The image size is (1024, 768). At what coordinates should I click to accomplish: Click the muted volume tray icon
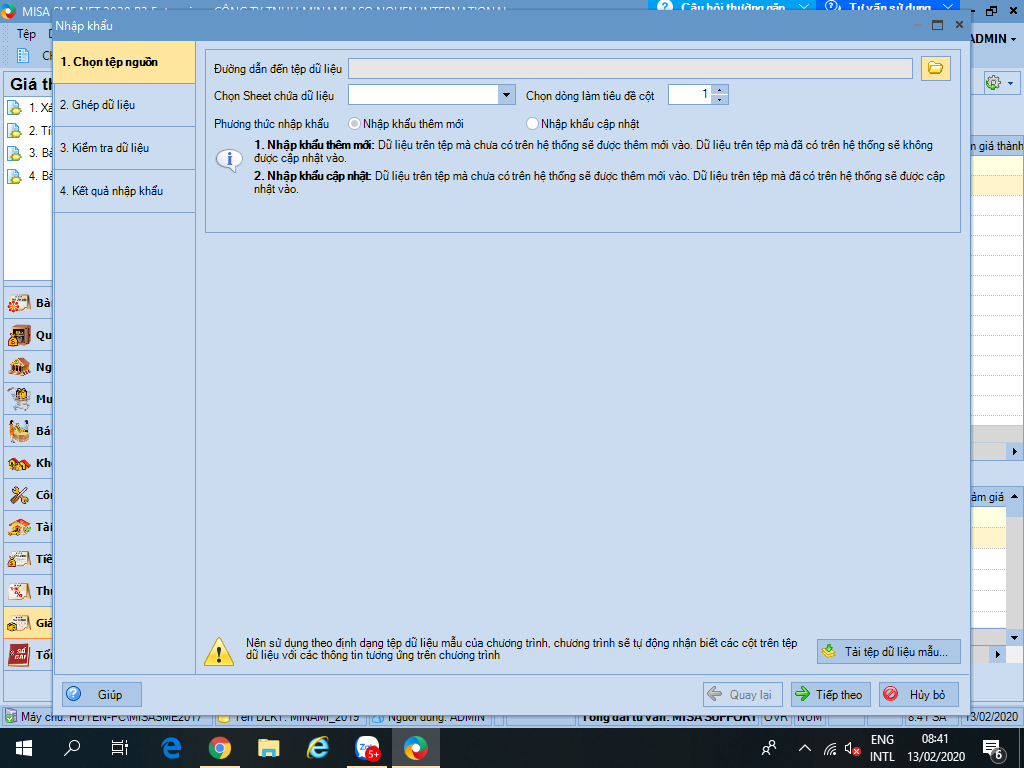[x=852, y=748]
